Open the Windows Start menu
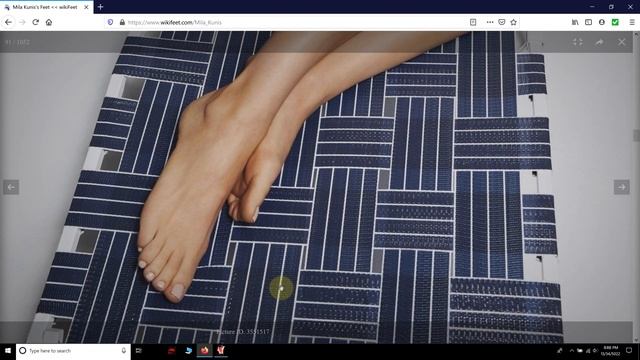The height and width of the screenshot is (360, 640). 8,351
